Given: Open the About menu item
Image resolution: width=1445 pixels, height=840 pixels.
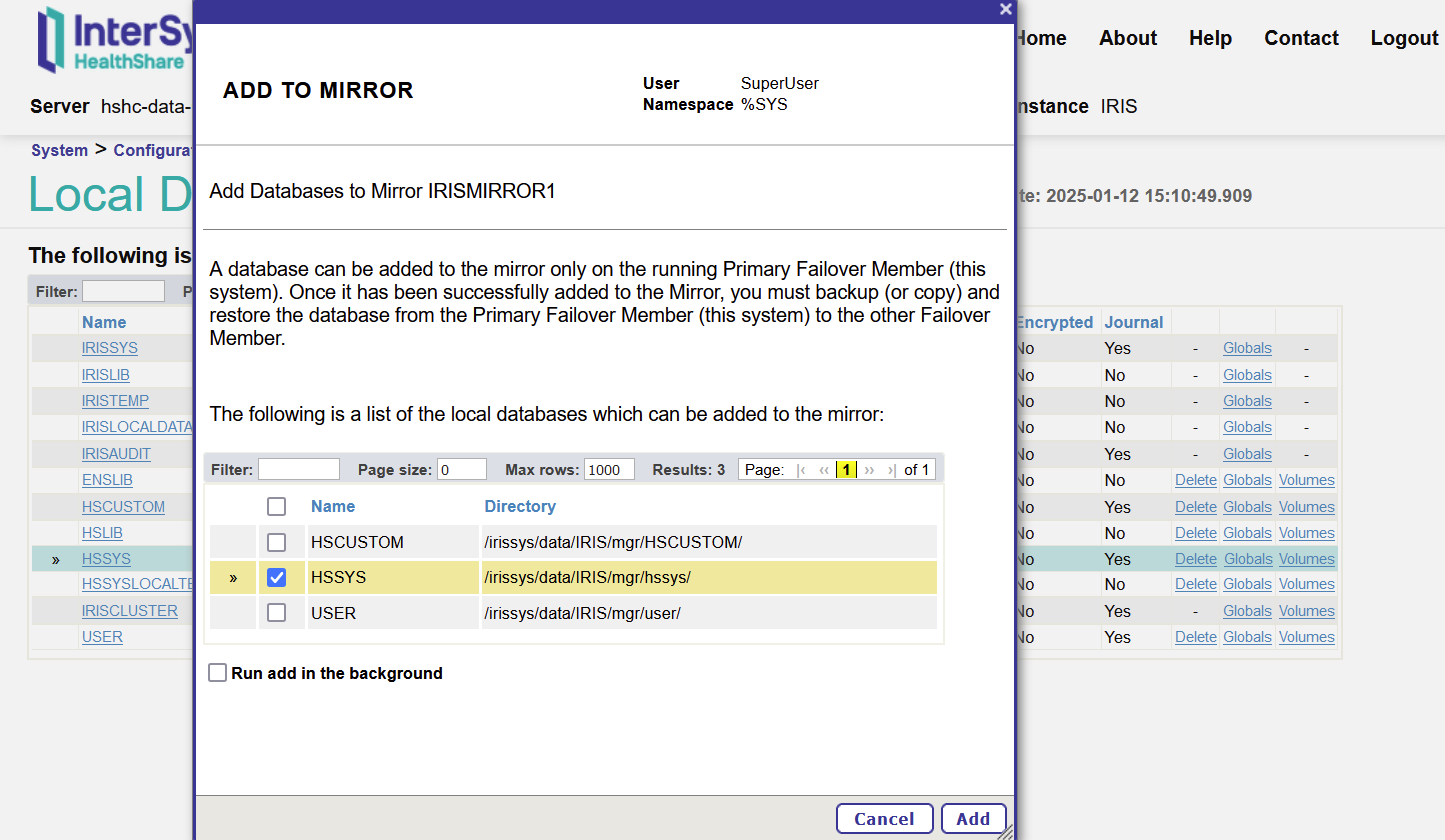Looking at the screenshot, I should pyautogui.click(x=1127, y=38).
